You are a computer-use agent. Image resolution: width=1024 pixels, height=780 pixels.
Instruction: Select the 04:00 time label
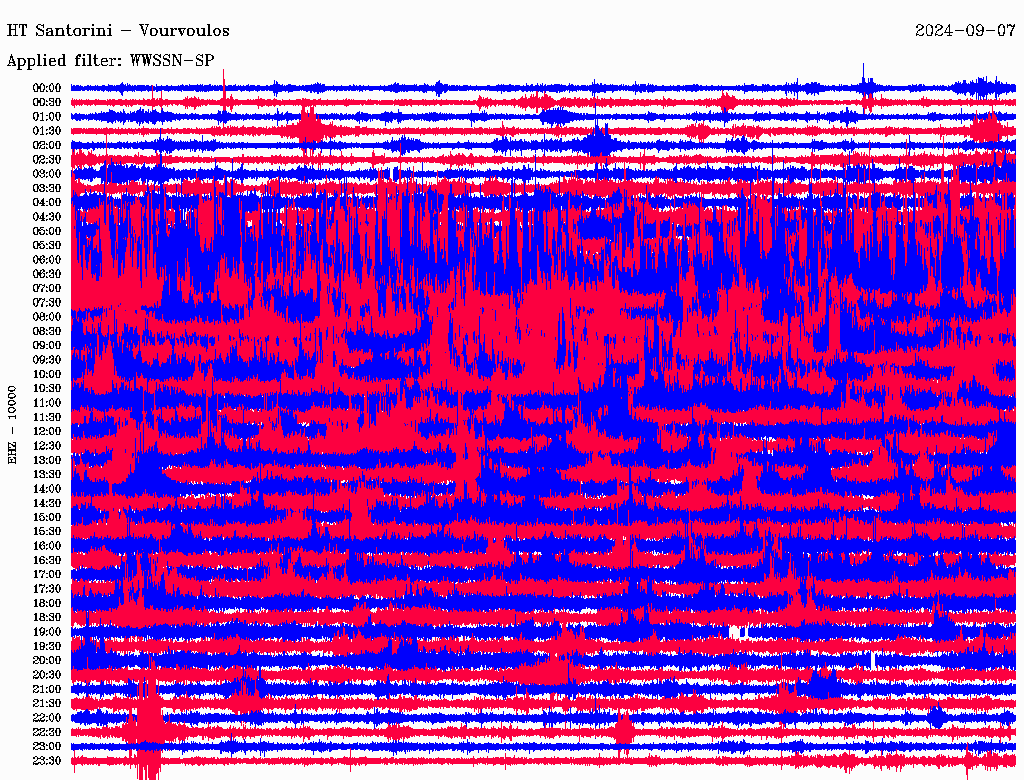tap(47, 203)
